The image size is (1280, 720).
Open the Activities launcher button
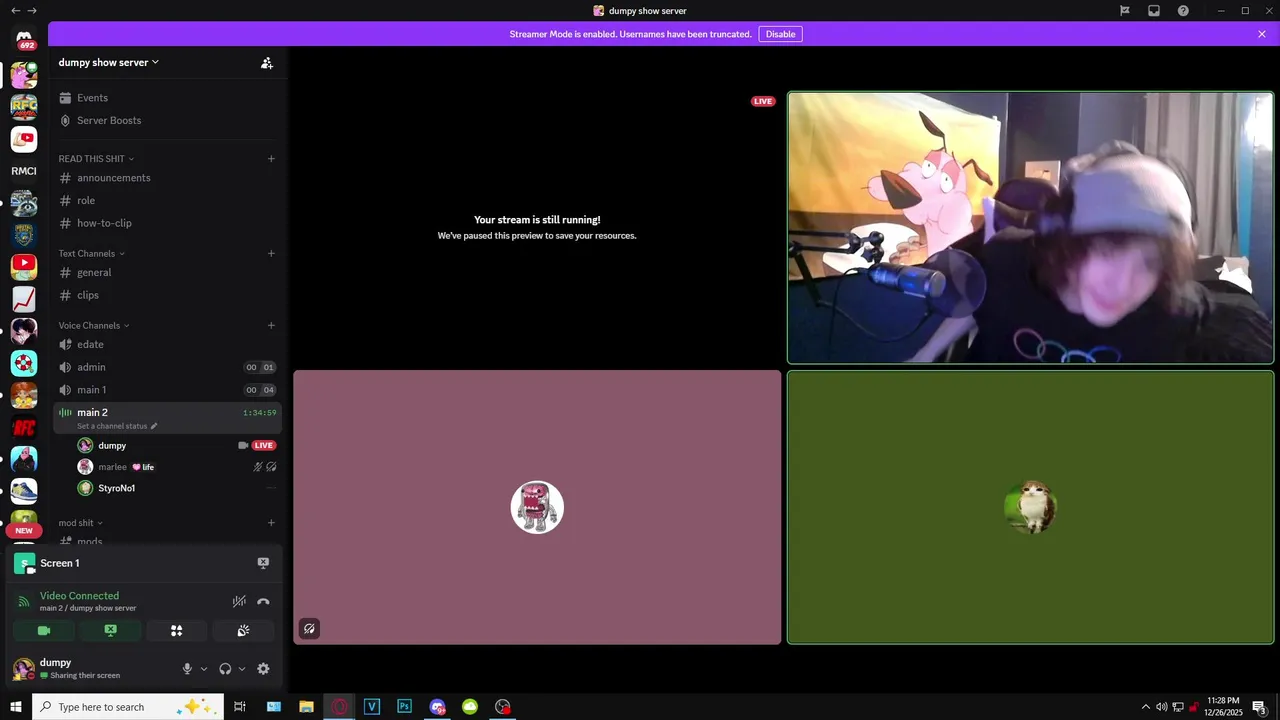click(x=177, y=631)
